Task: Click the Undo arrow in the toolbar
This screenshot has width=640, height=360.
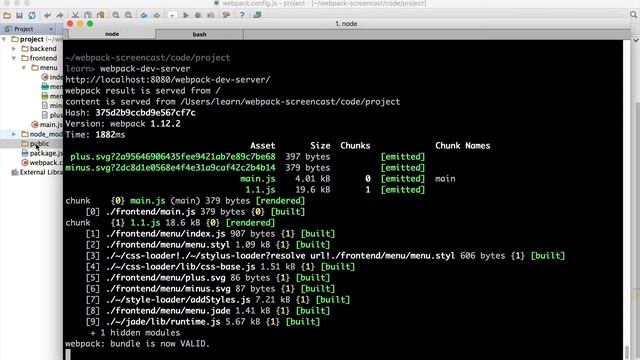Action: tap(48, 16)
